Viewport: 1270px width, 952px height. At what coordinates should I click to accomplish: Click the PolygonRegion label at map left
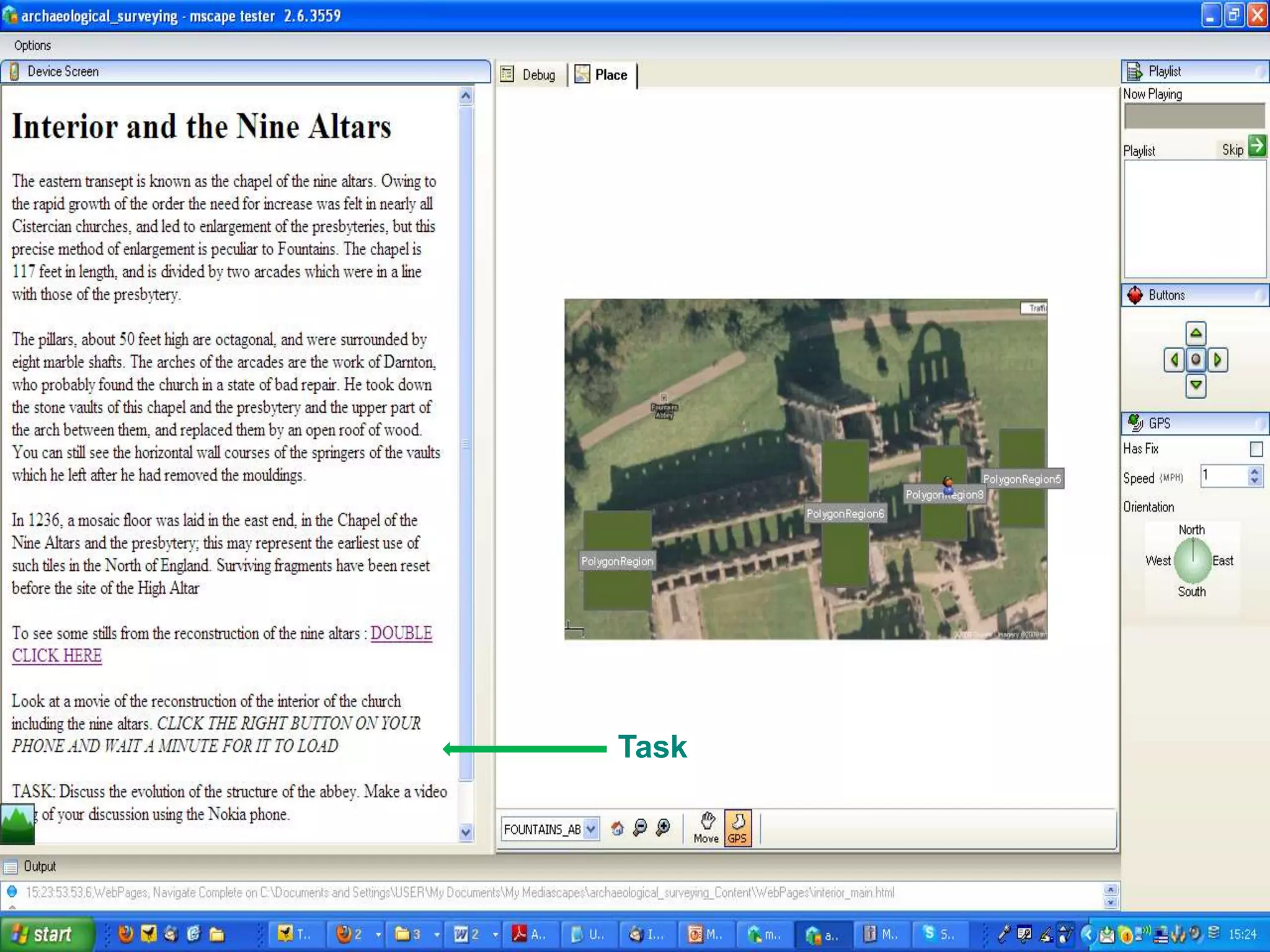617,561
